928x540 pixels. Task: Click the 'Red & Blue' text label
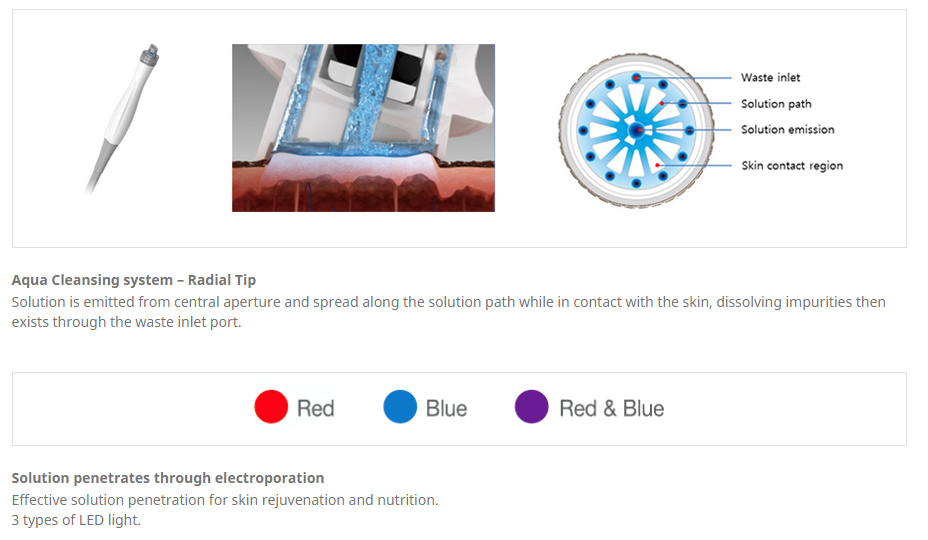click(611, 409)
